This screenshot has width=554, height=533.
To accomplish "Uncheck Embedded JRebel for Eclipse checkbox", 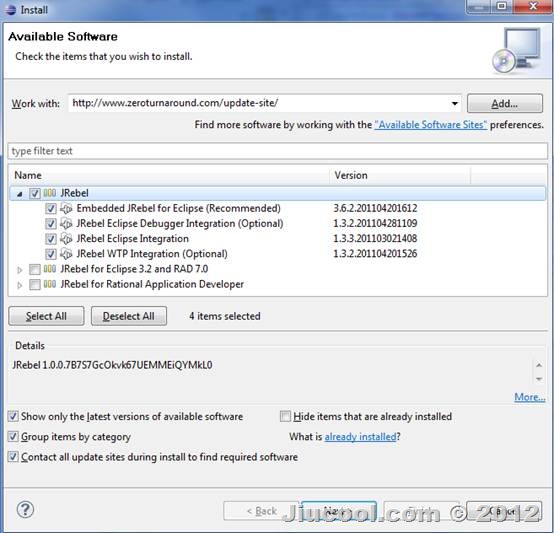I will pyautogui.click(x=51, y=208).
